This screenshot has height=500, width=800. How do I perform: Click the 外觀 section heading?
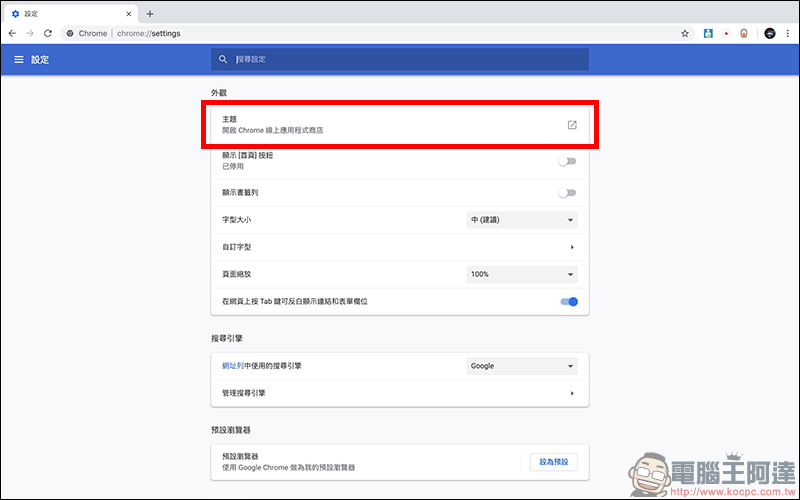coord(219,93)
